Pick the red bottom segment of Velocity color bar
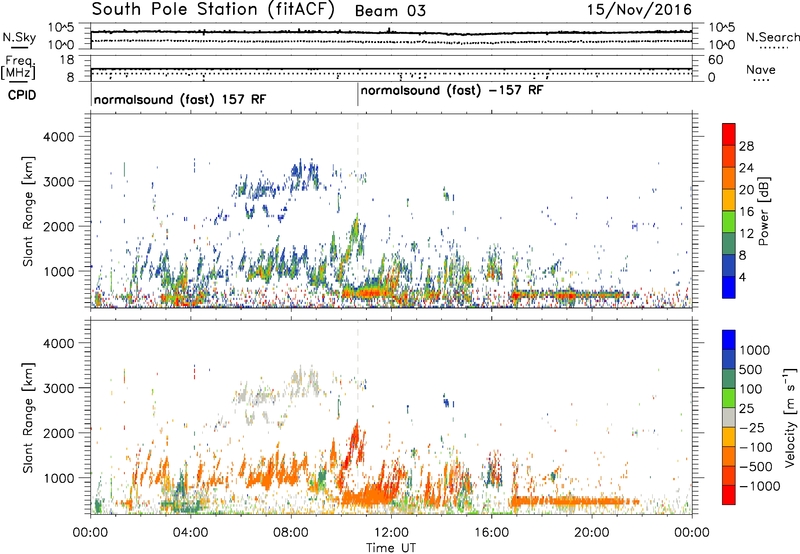 pos(729,495)
